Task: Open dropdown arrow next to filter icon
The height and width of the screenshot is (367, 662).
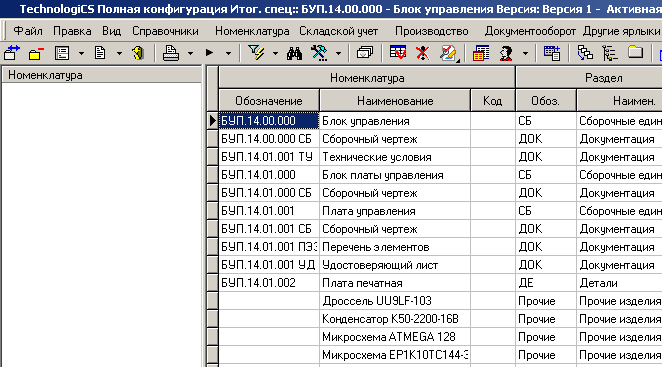Action: [275, 54]
